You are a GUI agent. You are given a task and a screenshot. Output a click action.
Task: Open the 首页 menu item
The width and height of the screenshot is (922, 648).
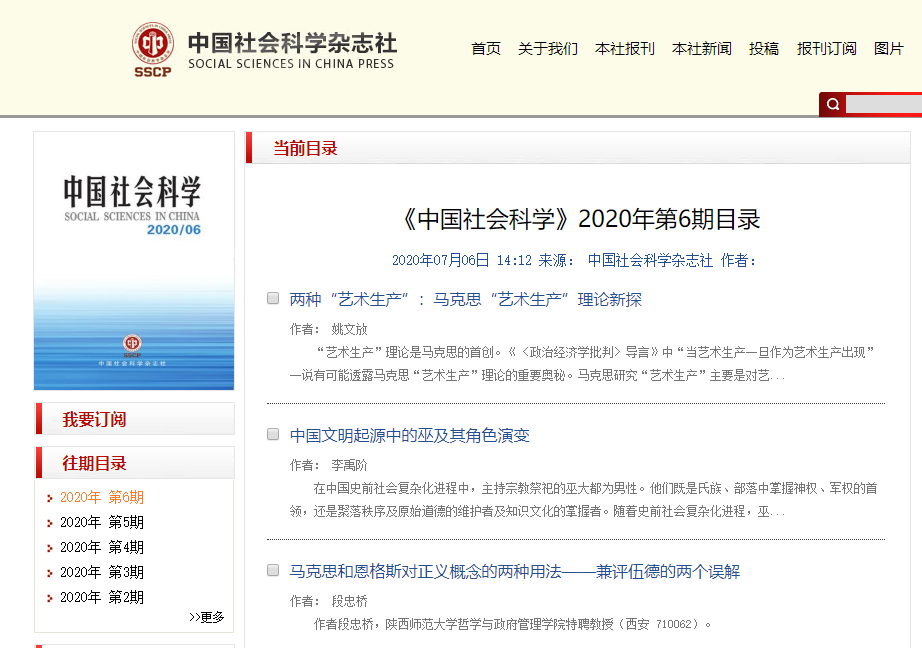(x=486, y=49)
